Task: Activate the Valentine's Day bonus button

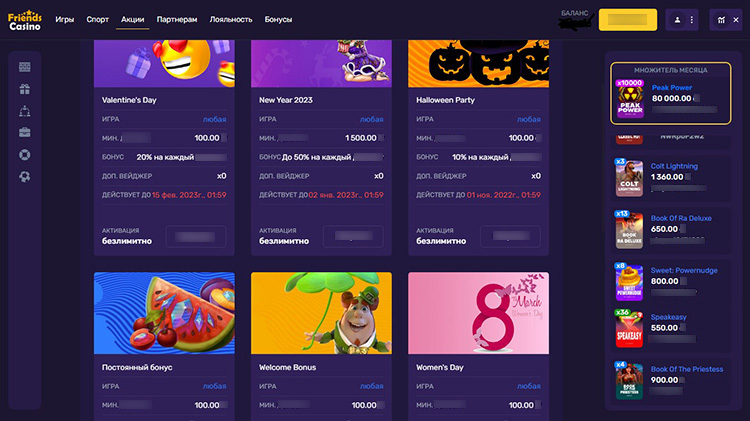Action: coord(196,236)
